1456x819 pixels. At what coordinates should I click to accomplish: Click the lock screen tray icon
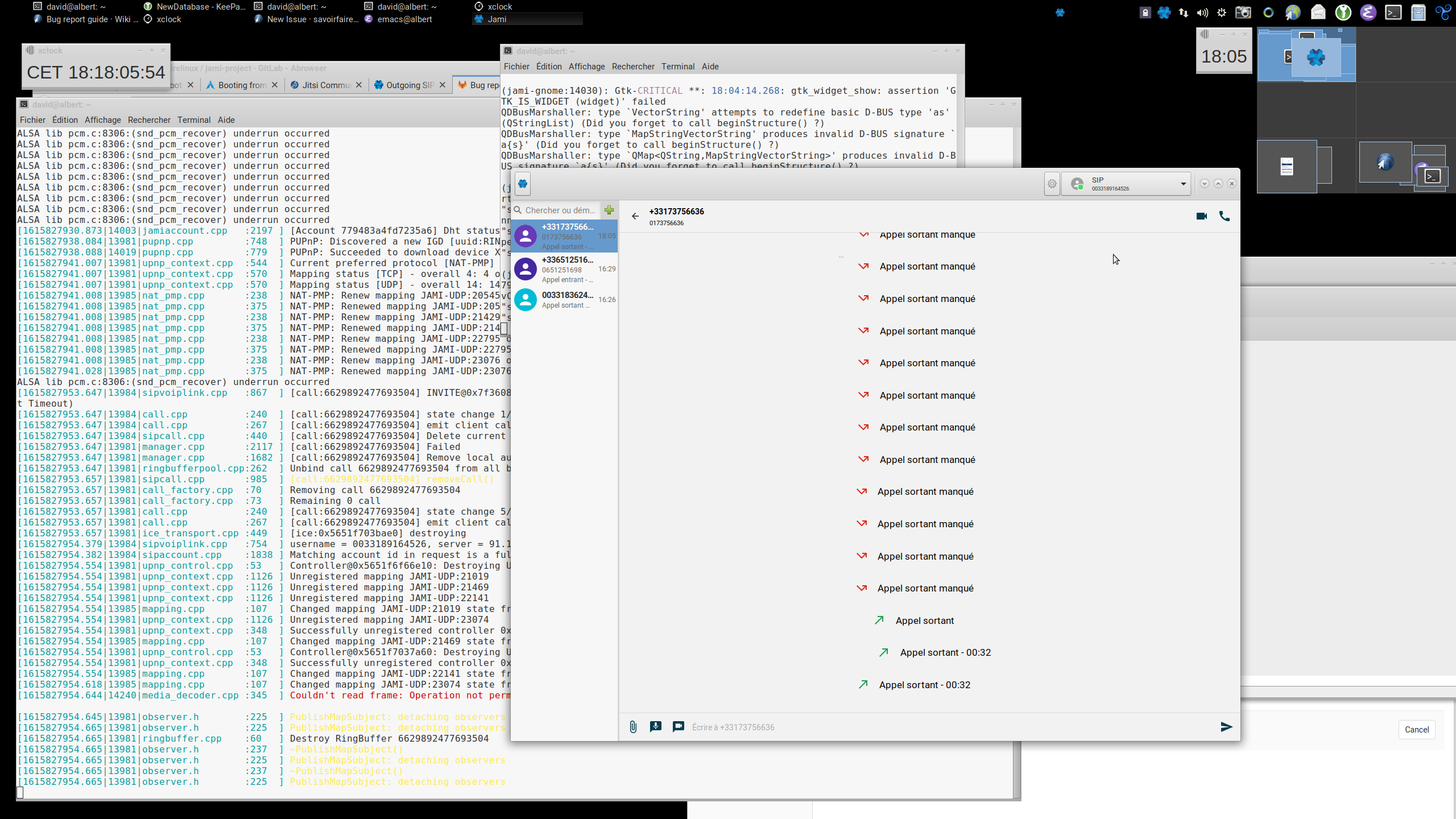point(1145,13)
